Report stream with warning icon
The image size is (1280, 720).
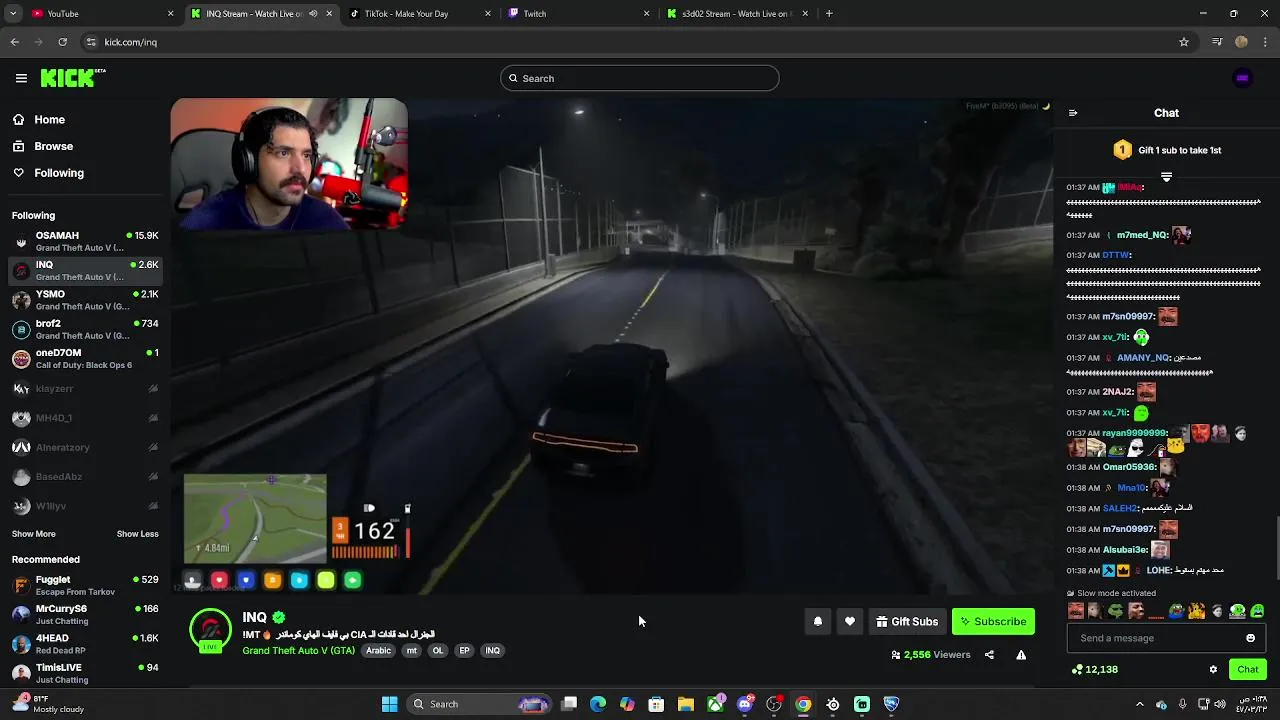pyautogui.click(x=1021, y=655)
